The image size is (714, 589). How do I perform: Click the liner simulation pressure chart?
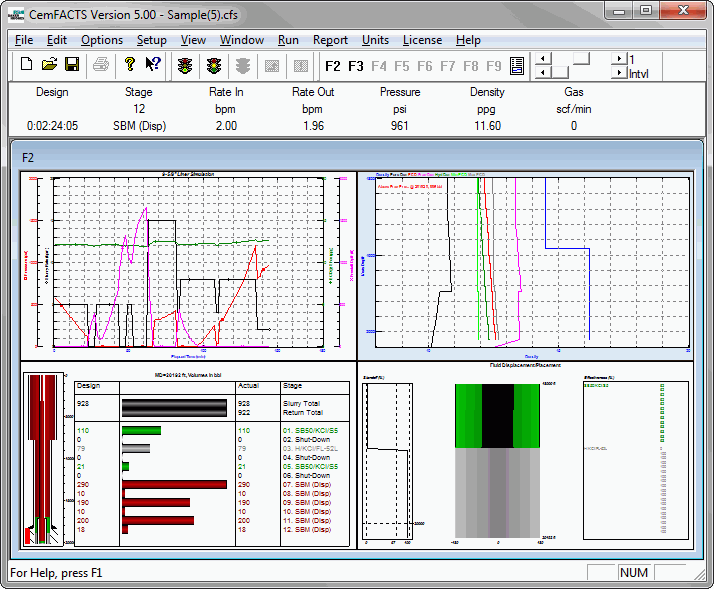tap(188, 264)
